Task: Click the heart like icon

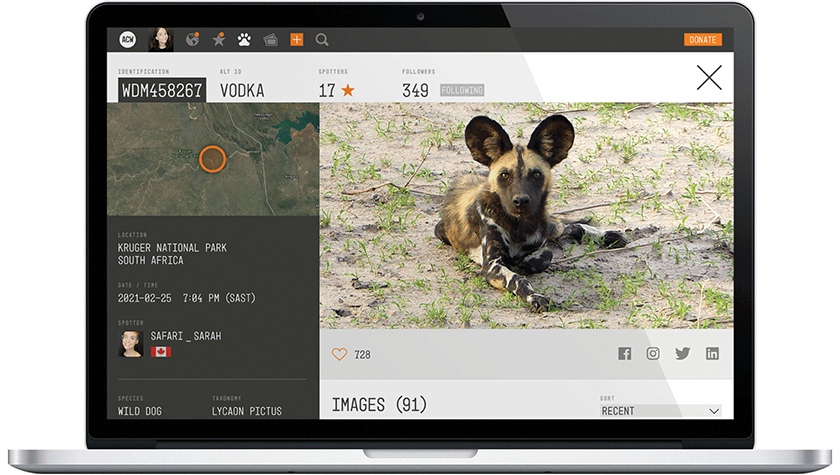Action: pyautogui.click(x=339, y=354)
